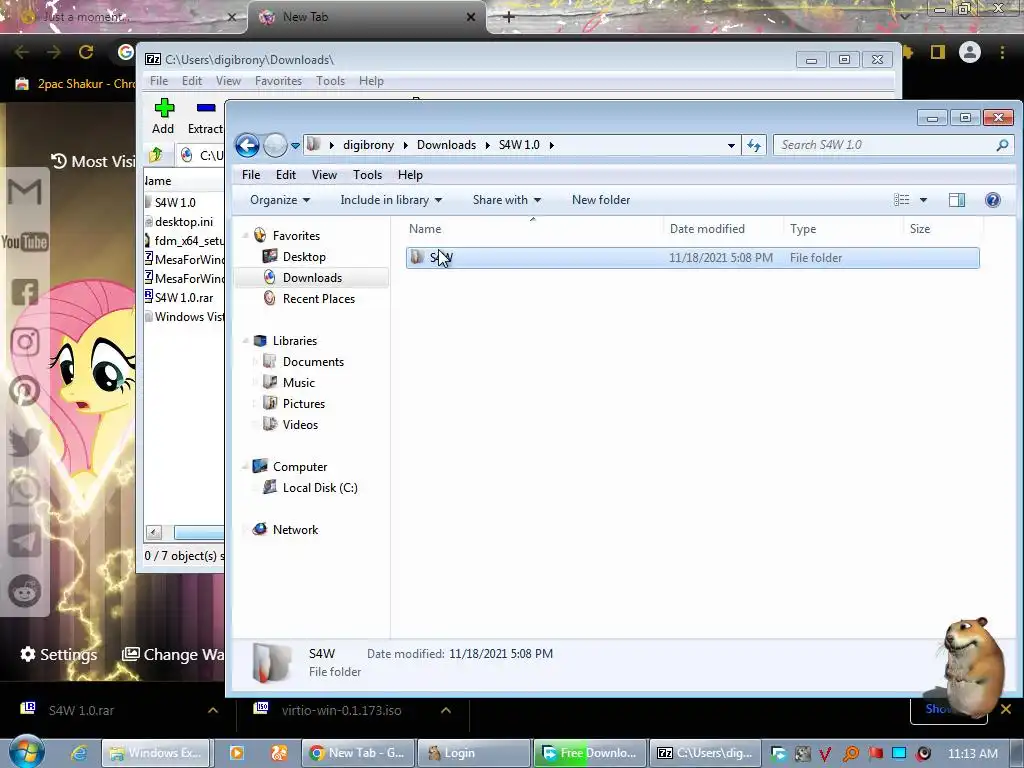Viewport: 1024px width, 768px height.
Task: Click the 7-Zip Extract button
Action: [x=205, y=116]
